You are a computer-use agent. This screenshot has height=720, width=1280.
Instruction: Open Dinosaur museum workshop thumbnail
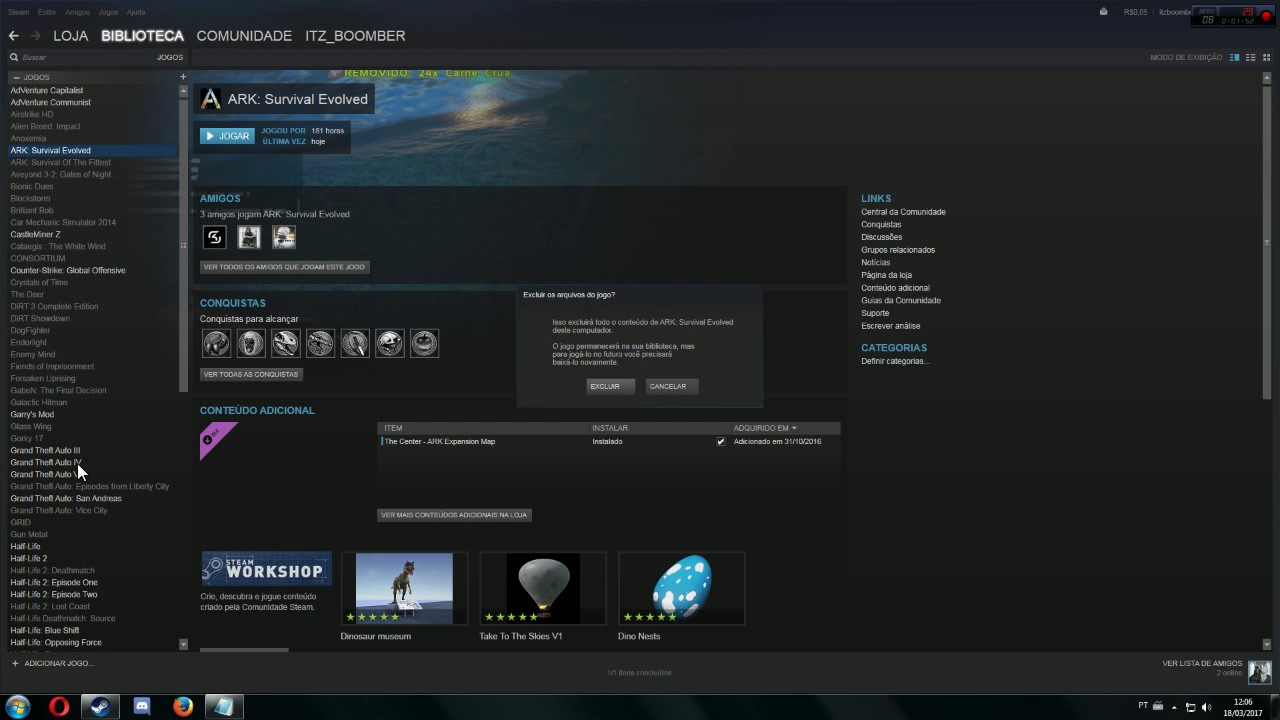coord(404,589)
